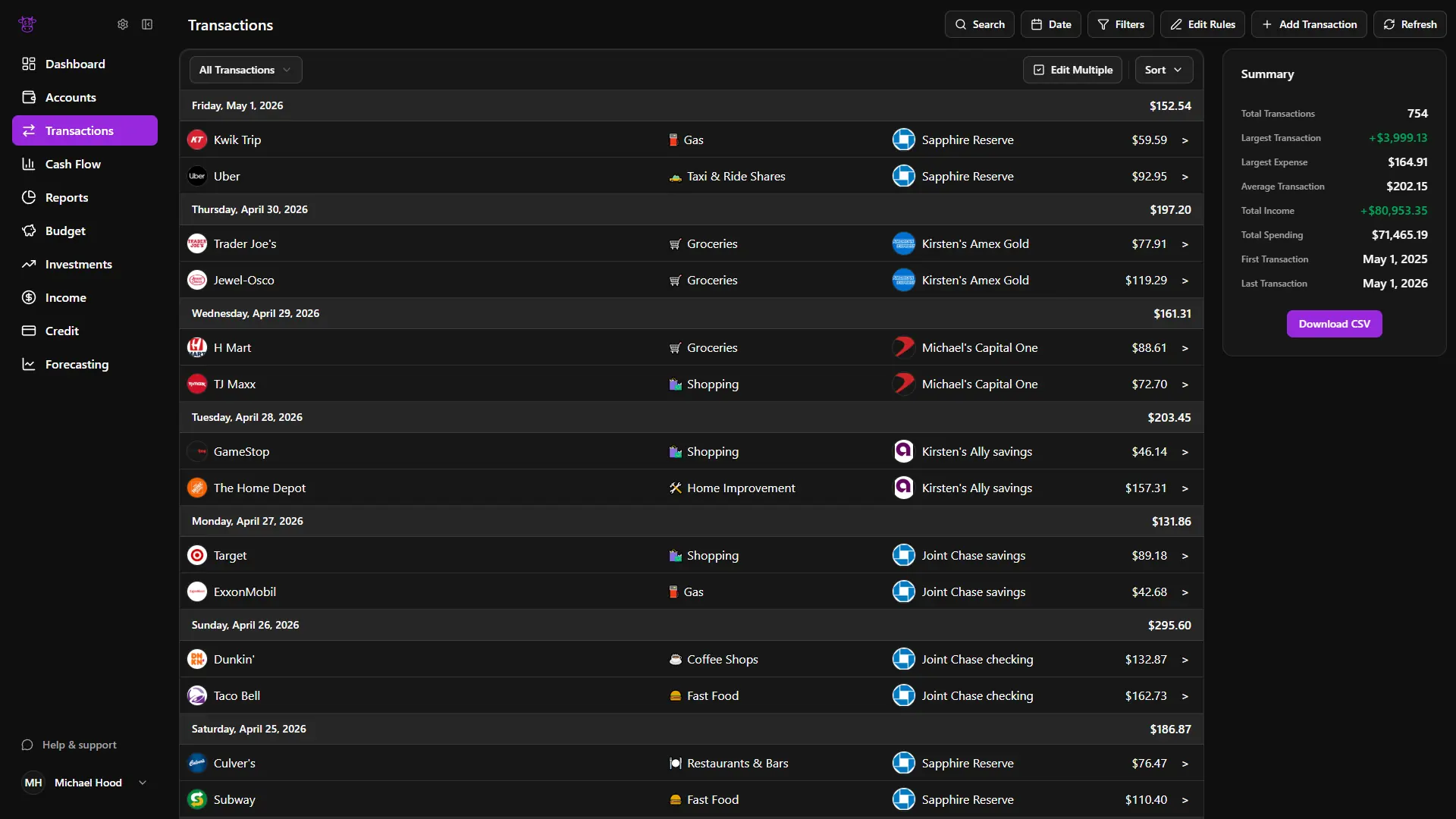The width and height of the screenshot is (1456, 819).
Task: Open the Reports section
Action: click(85, 197)
